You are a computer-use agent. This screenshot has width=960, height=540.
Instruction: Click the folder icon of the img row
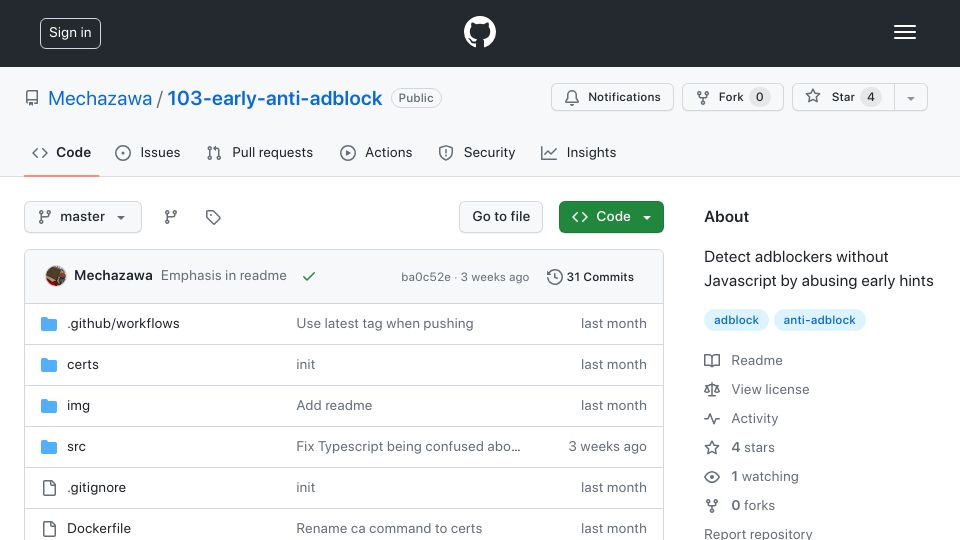click(x=49, y=405)
